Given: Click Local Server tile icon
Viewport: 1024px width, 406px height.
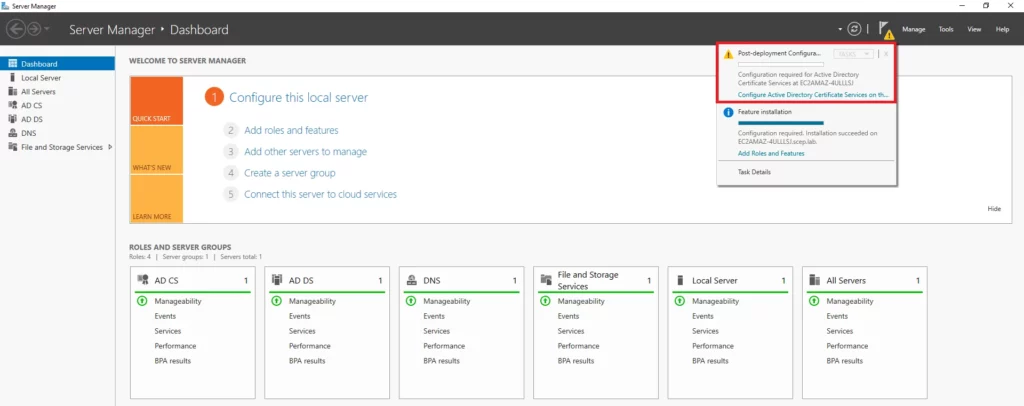Looking at the screenshot, I should pos(680,280).
